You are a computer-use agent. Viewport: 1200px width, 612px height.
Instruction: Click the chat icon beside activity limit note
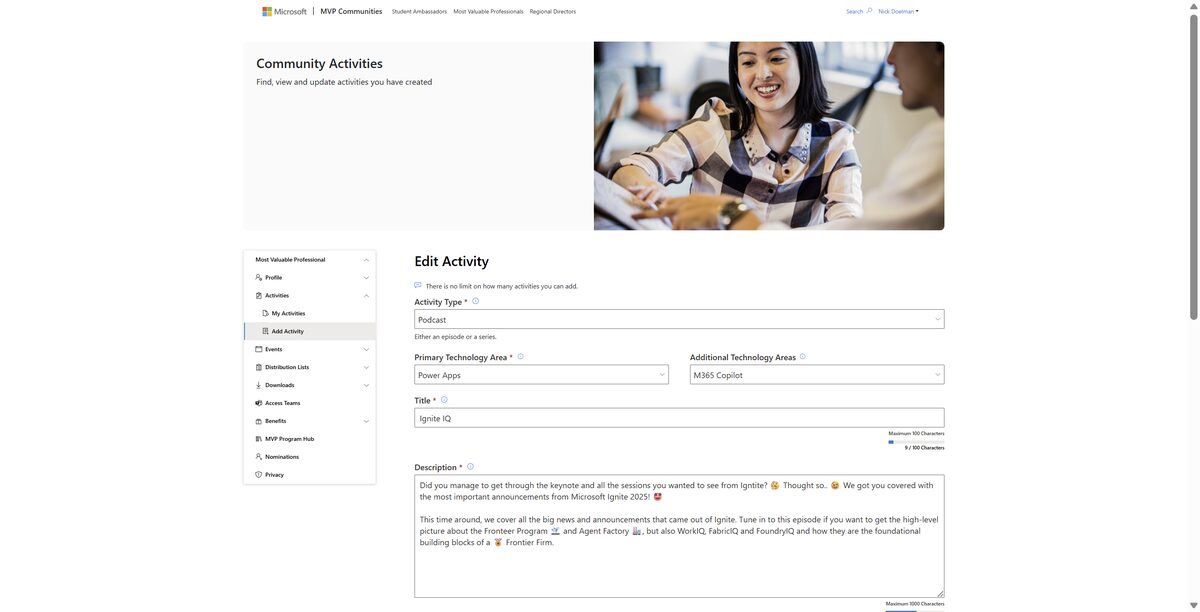tap(418, 285)
